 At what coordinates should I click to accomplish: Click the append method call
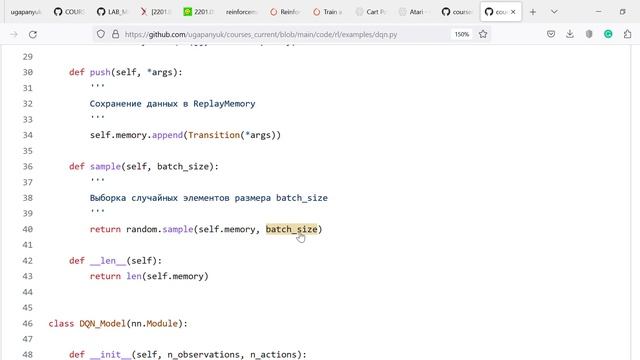[167, 135]
